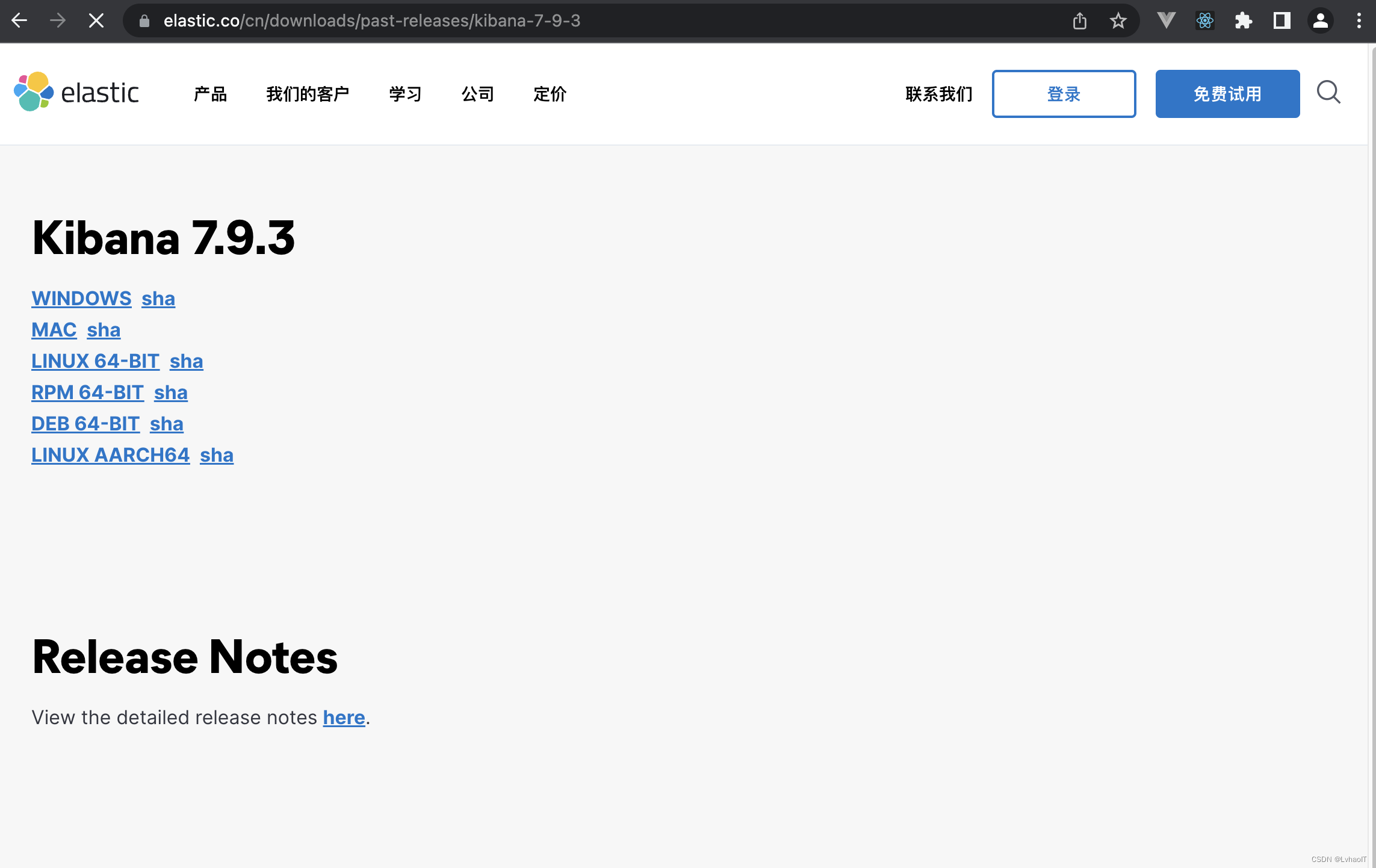
Task: Open the 公司 menu
Action: point(478,94)
